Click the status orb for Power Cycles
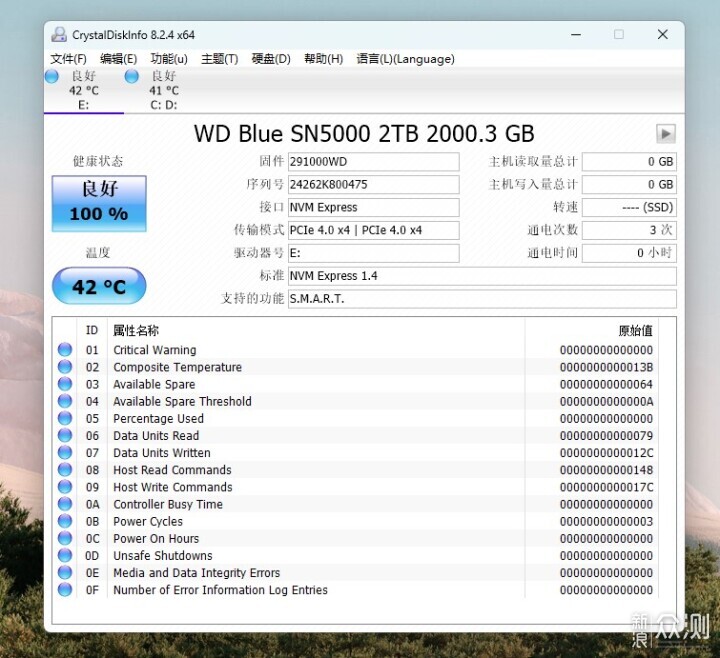The height and width of the screenshot is (658, 720). coord(65,521)
